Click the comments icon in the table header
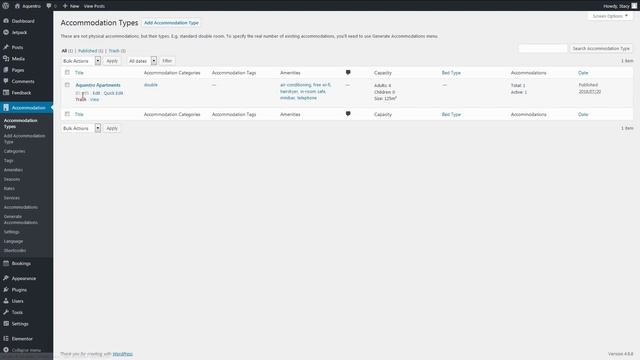This screenshot has height=360, width=640. pyautogui.click(x=348, y=73)
